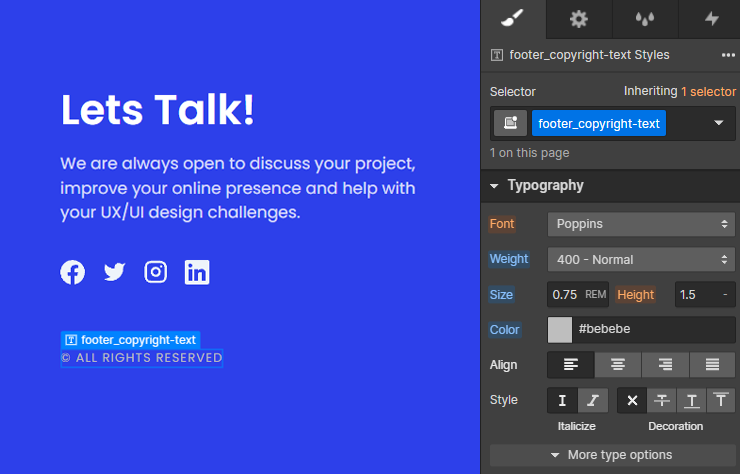
Task: Click the text element icon beside Styles header
Action: (496, 55)
